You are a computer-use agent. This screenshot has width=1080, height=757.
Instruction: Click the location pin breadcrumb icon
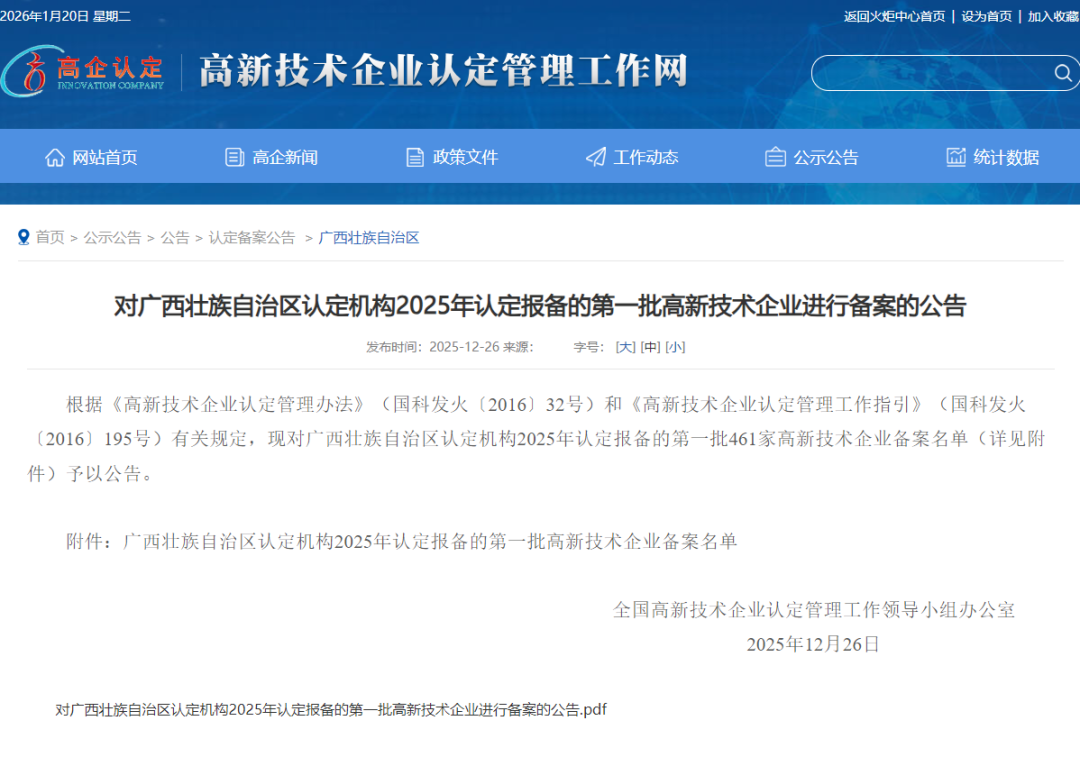(24, 237)
